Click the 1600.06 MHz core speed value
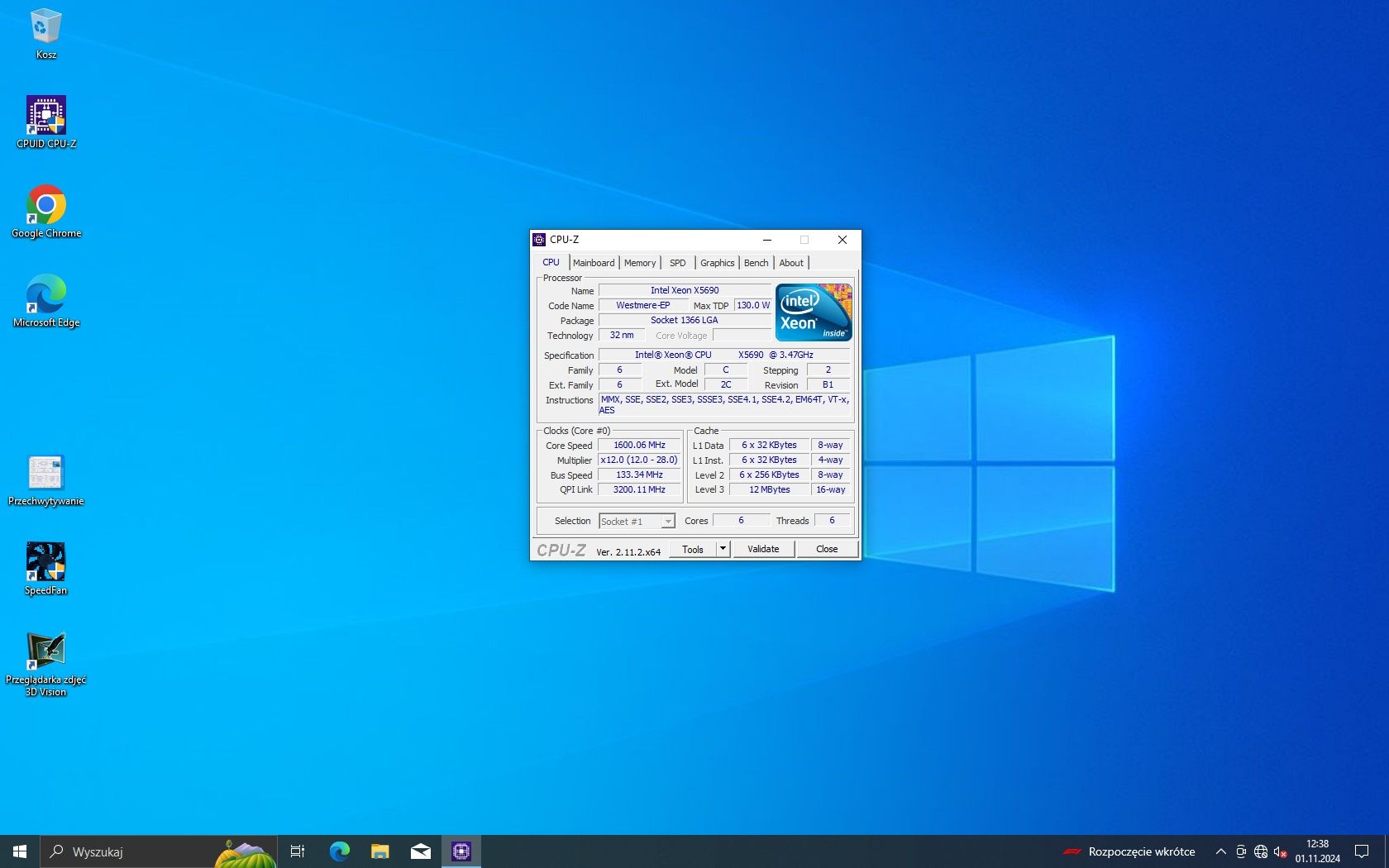 tap(639, 445)
